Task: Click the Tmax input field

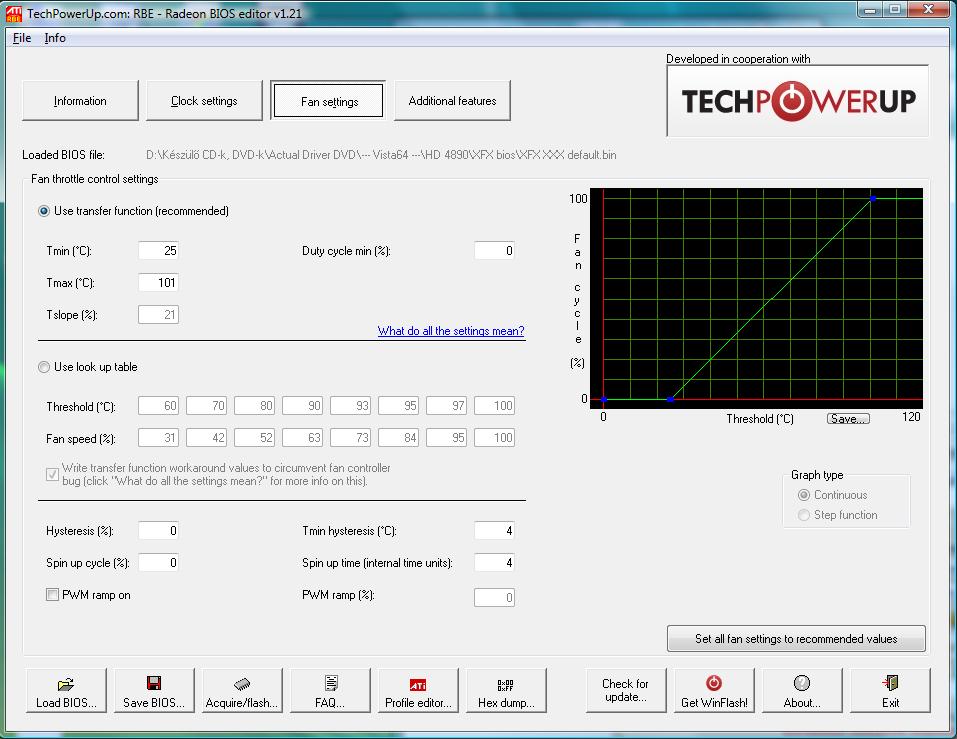Action: 158,283
